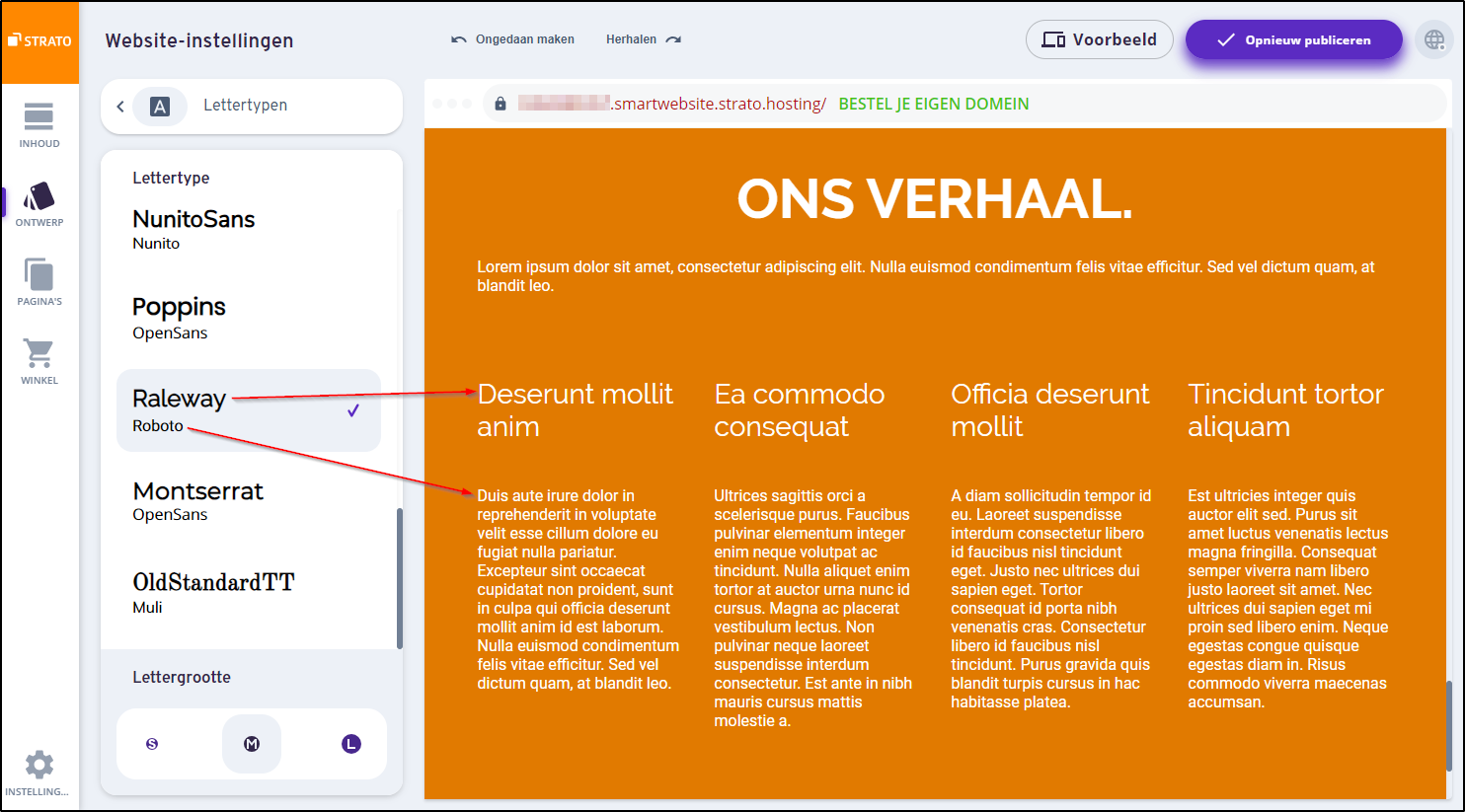The height and width of the screenshot is (812, 1465).
Task: Select small font size S
Action: [x=152, y=744]
